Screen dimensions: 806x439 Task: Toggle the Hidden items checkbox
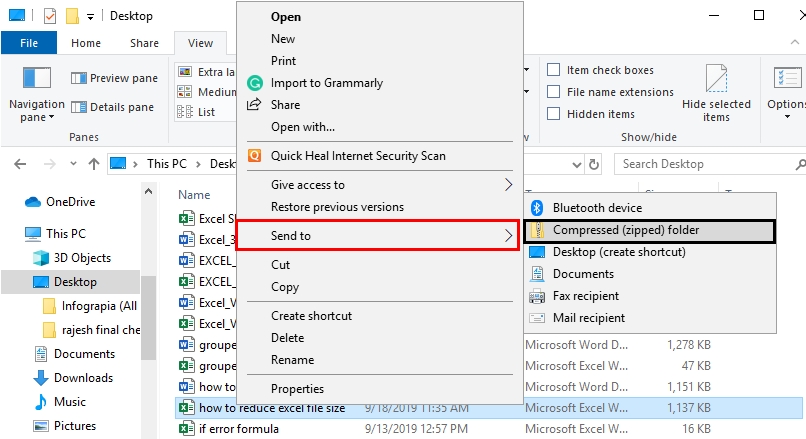click(553, 114)
